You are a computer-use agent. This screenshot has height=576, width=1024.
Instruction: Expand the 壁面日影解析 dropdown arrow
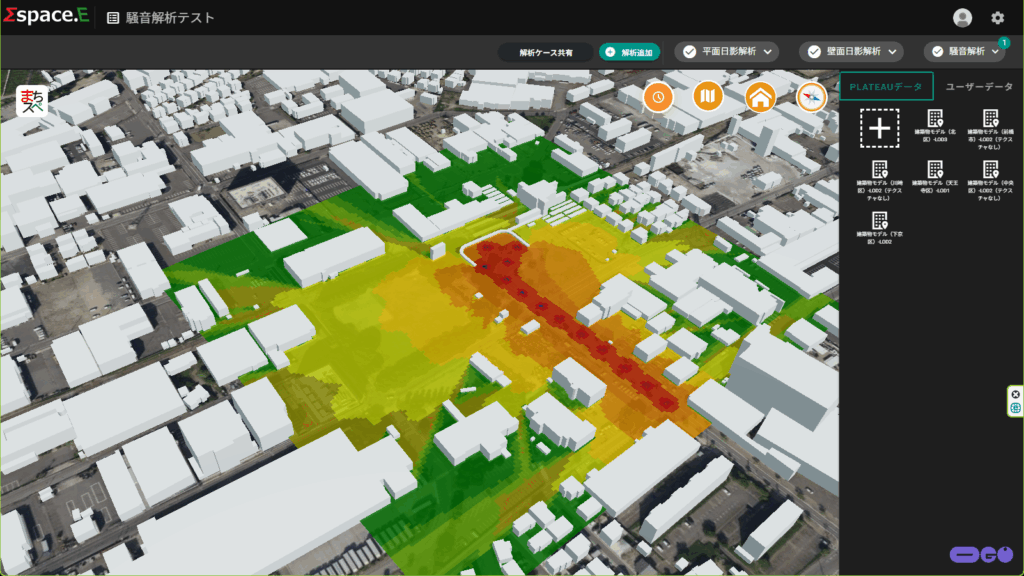892,52
